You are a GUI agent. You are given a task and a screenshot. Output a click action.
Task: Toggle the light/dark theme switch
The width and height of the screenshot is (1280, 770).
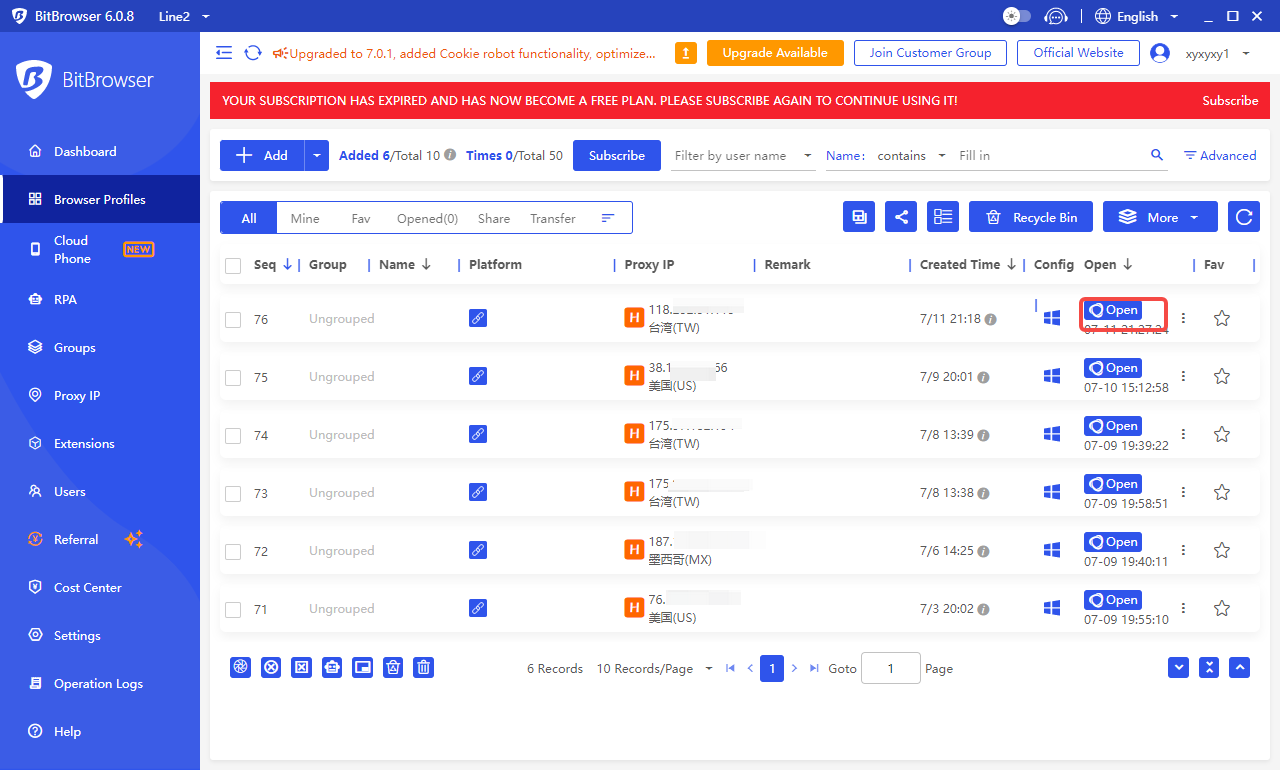coord(1016,16)
